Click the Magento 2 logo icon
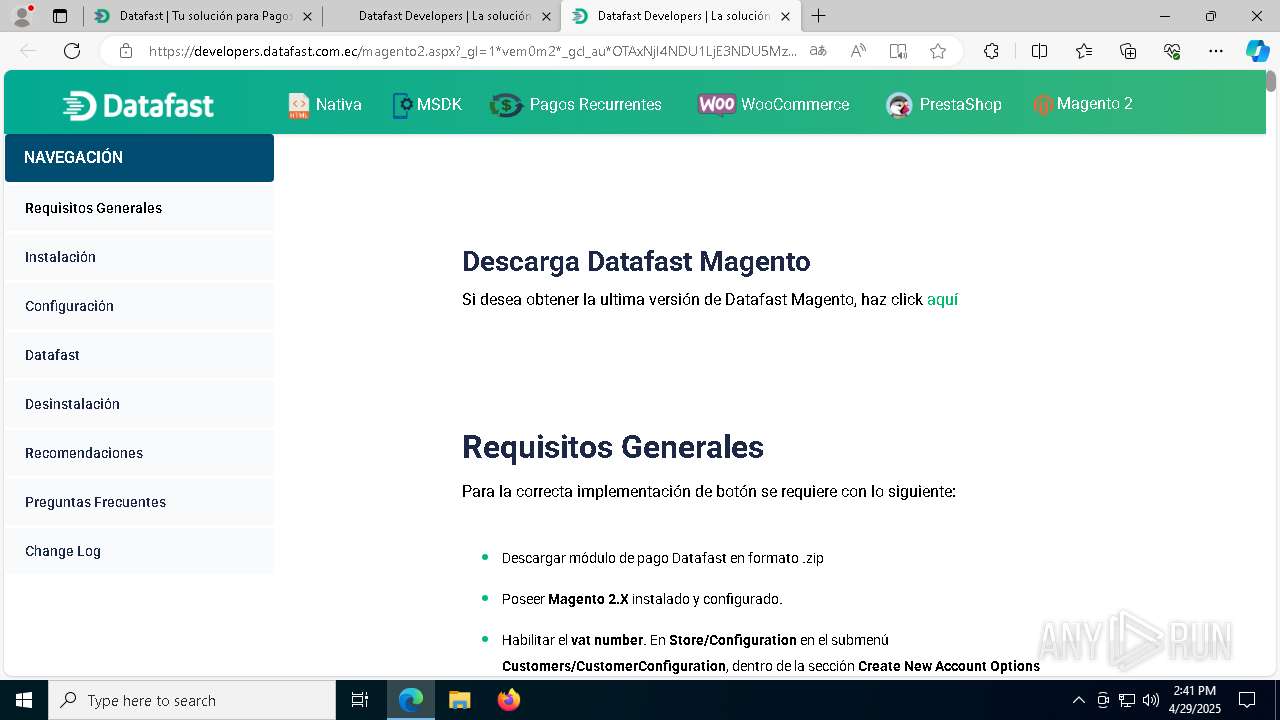Image resolution: width=1280 pixels, height=720 pixels. click(1043, 104)
